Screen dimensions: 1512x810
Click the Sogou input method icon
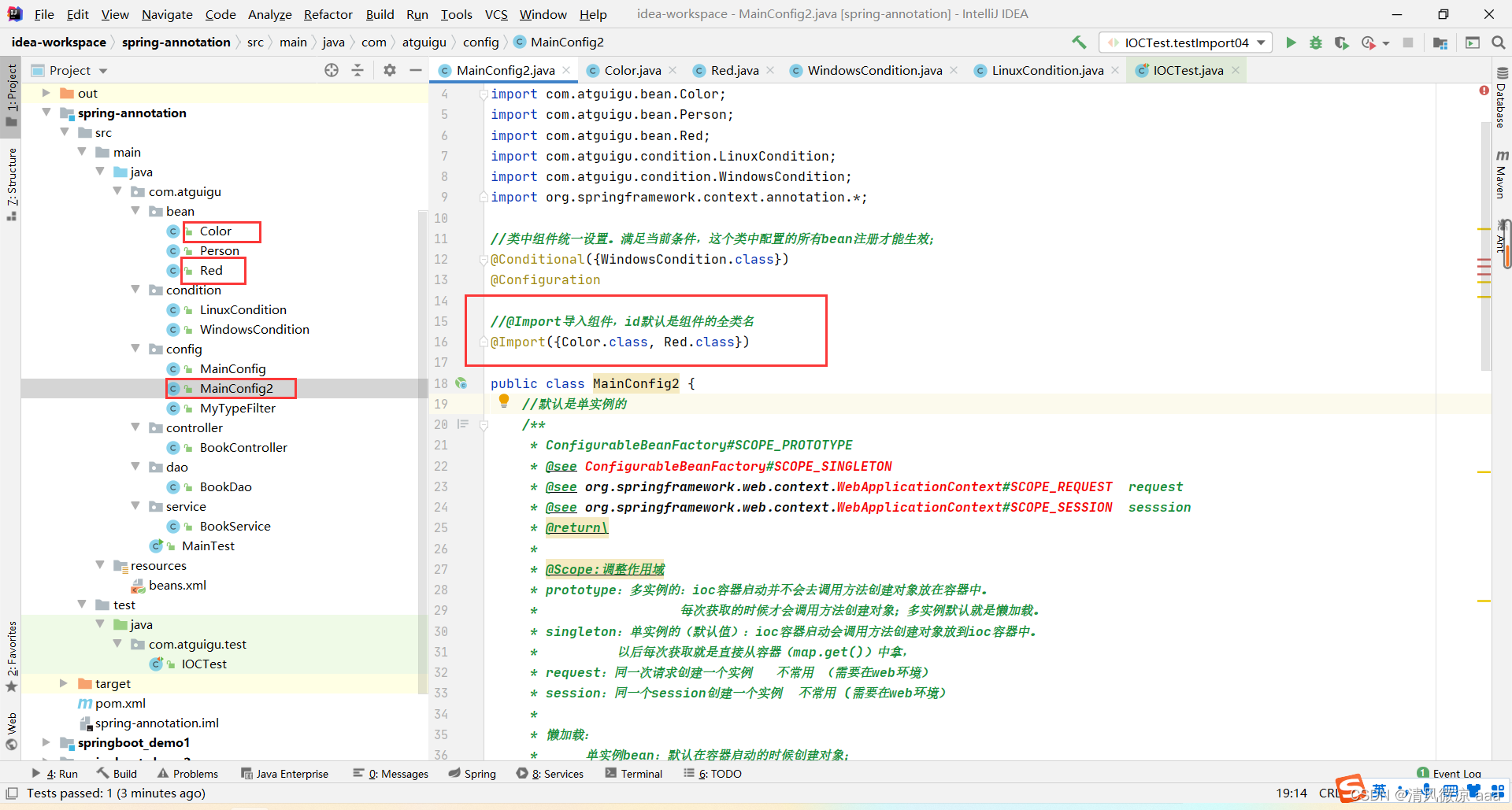coord(1351,788)
